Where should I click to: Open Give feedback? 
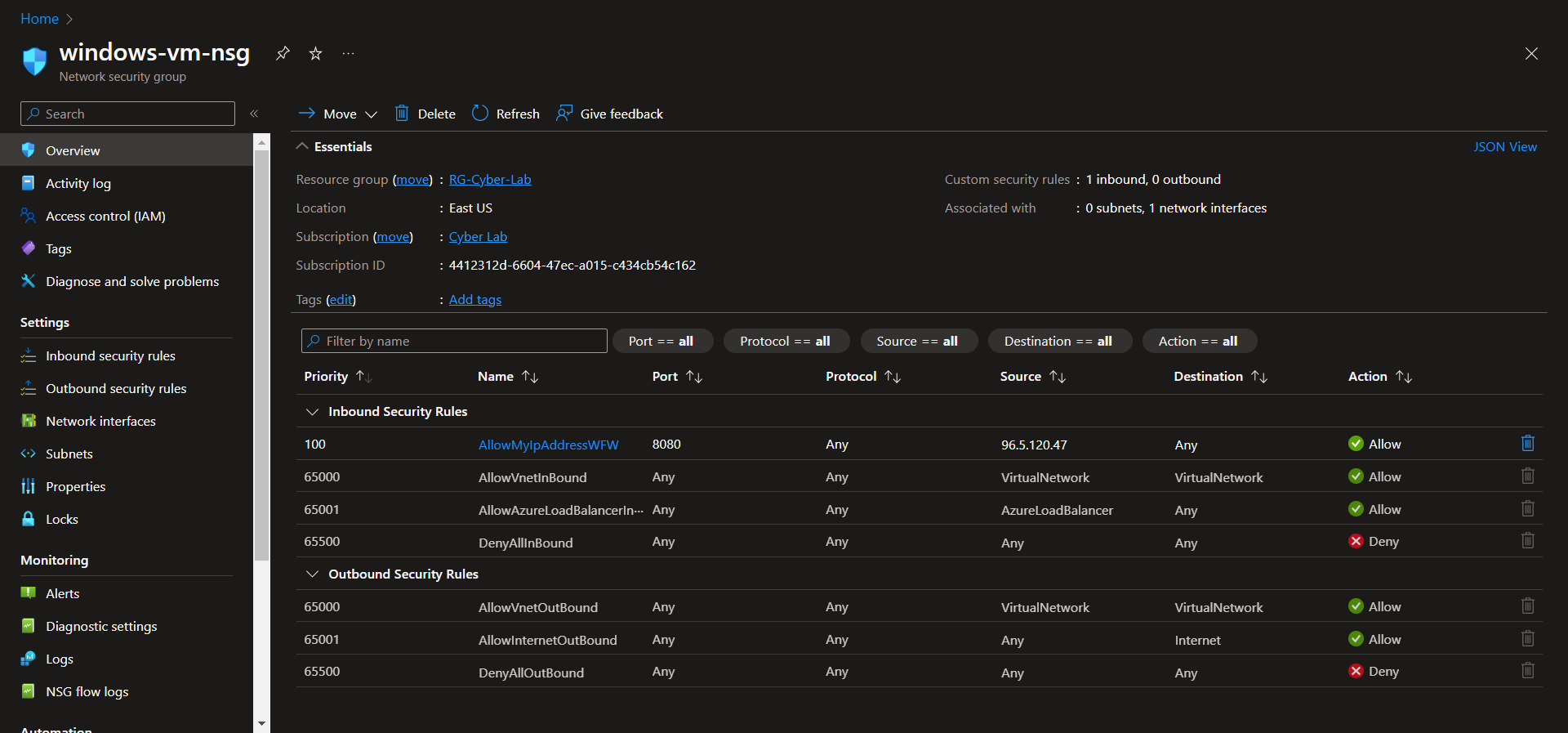tap(609, 114)
